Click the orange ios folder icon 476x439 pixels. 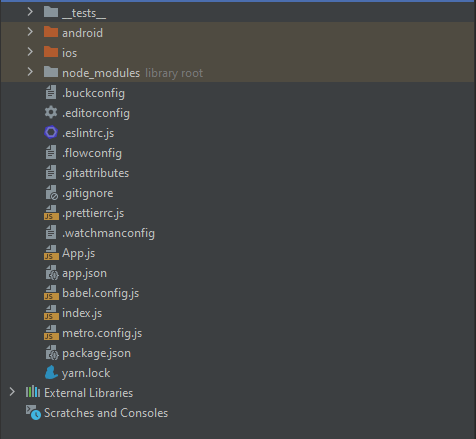(51, 52)
